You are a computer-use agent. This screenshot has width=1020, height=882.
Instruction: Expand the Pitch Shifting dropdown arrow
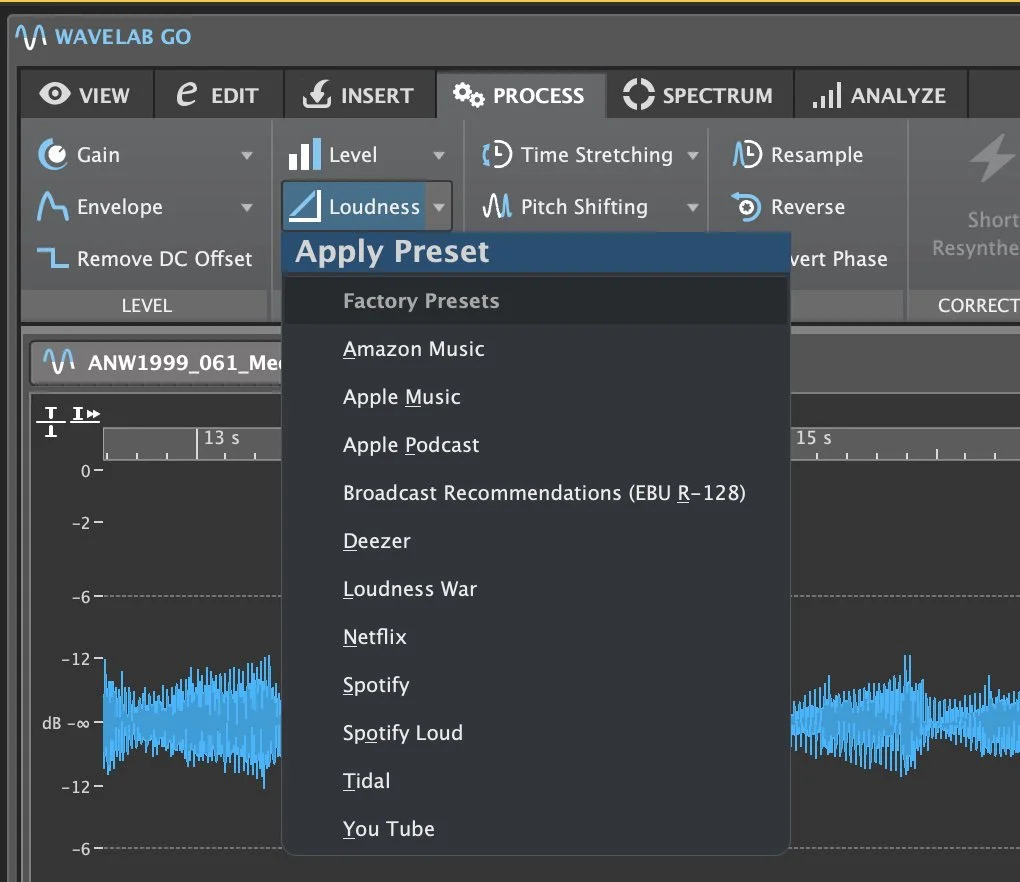pyautogui.click(x=693, y=207)
